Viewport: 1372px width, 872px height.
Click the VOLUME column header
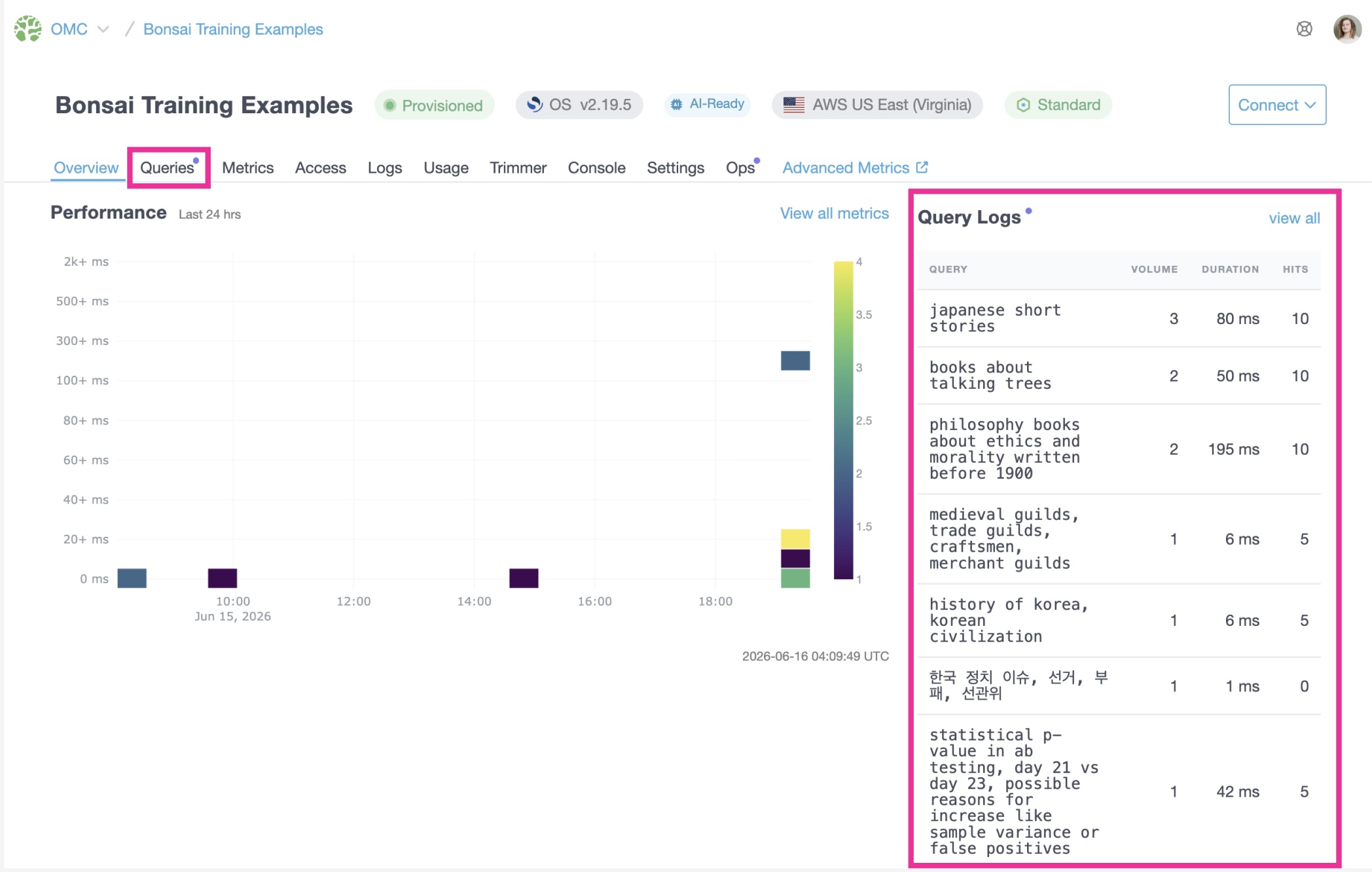1154,269
